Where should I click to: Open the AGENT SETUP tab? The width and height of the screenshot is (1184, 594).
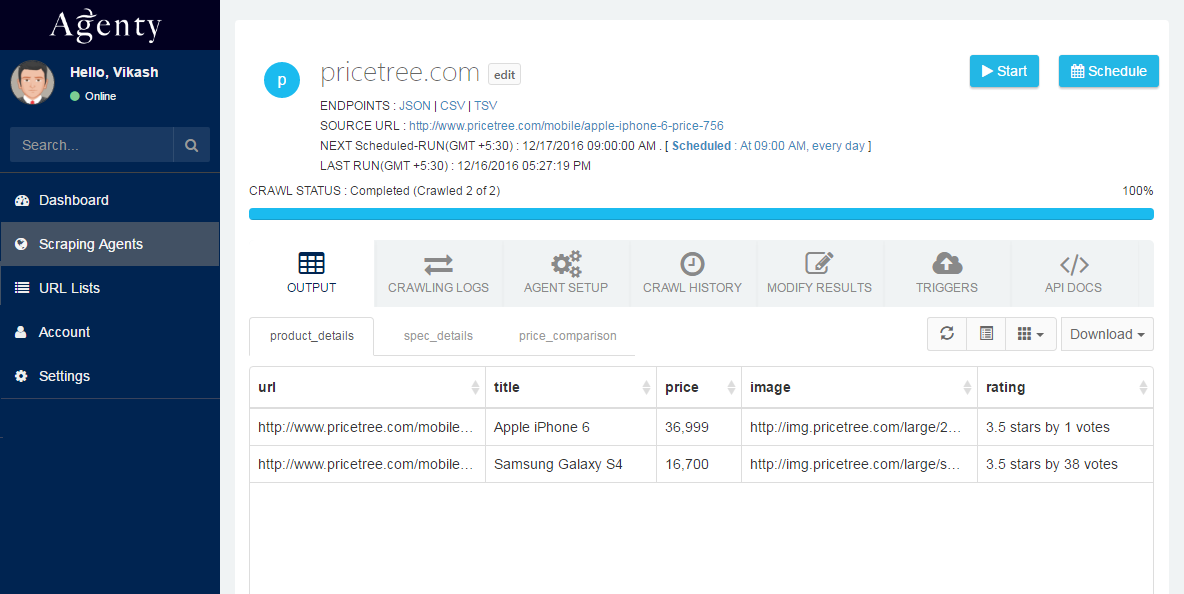[x=566, y=273]
